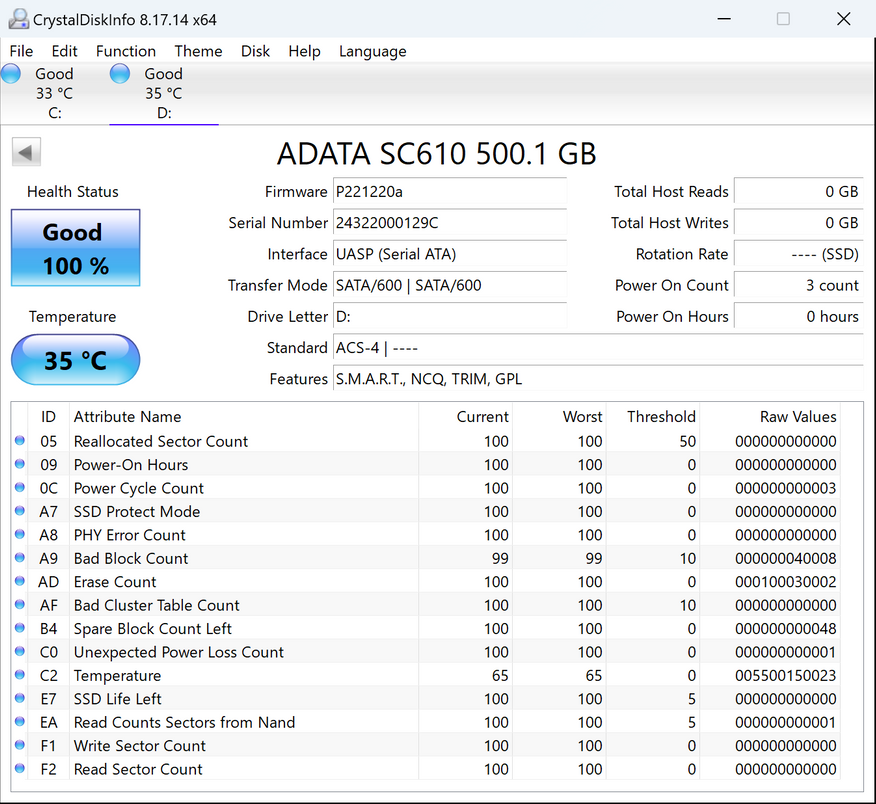Click status dot beside SSD Life Left
Viewport: 876px width, 804px height.
20,699
